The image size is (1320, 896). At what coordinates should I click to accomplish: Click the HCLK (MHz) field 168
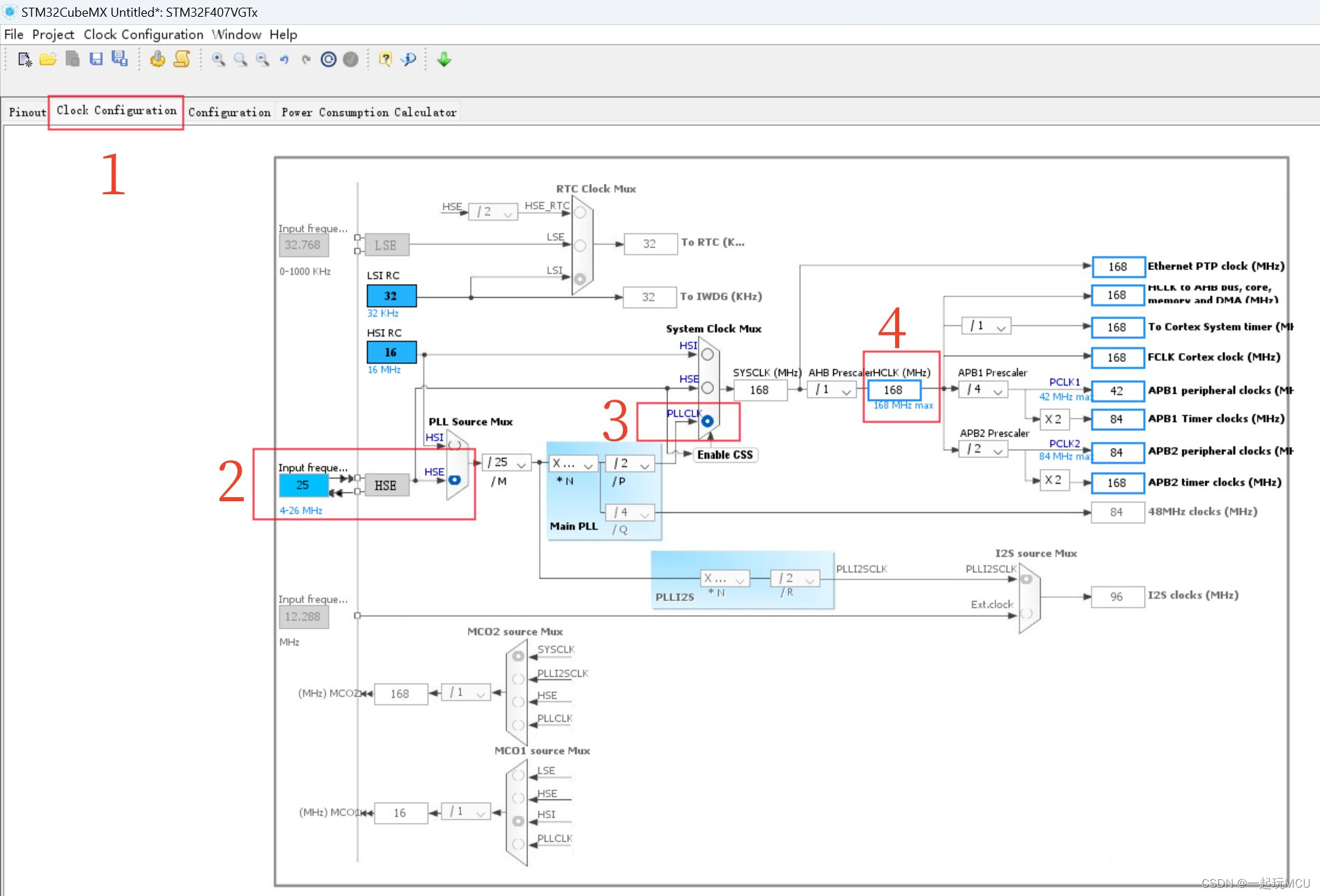point(894,390)
